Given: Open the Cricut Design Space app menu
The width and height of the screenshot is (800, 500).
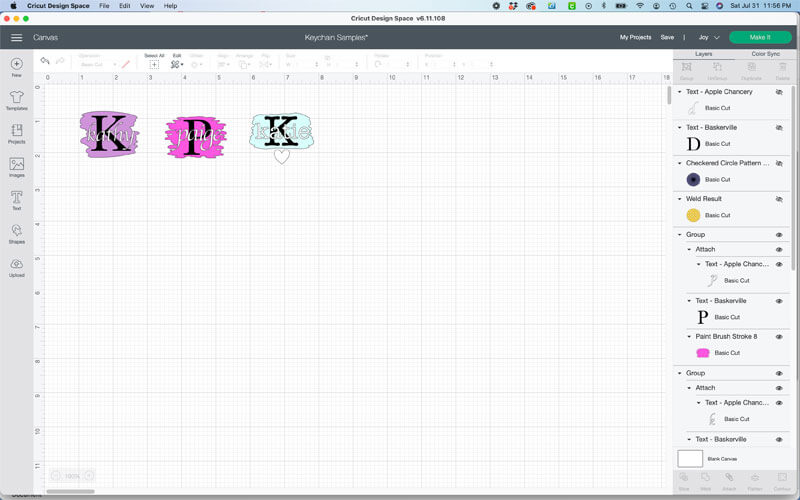Looking at the screenshot, I should (58, 6).
